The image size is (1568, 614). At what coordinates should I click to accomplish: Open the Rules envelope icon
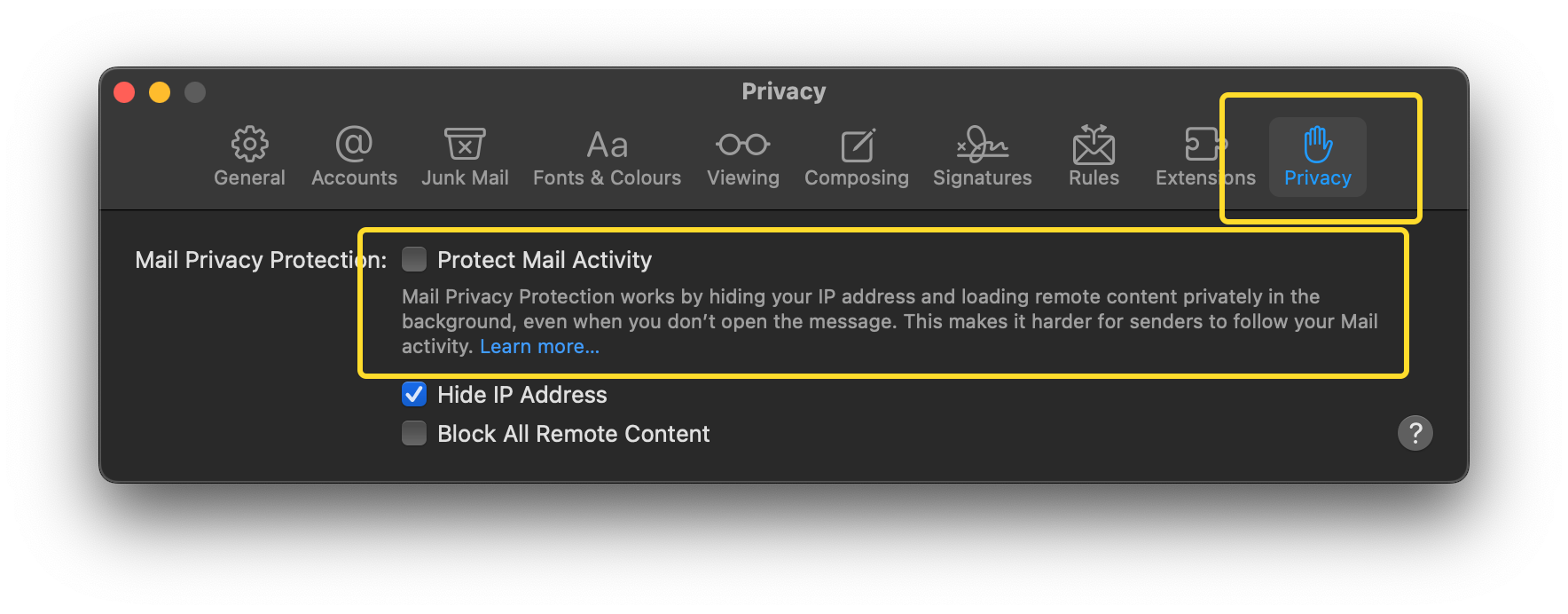(x=1094, y=145)
